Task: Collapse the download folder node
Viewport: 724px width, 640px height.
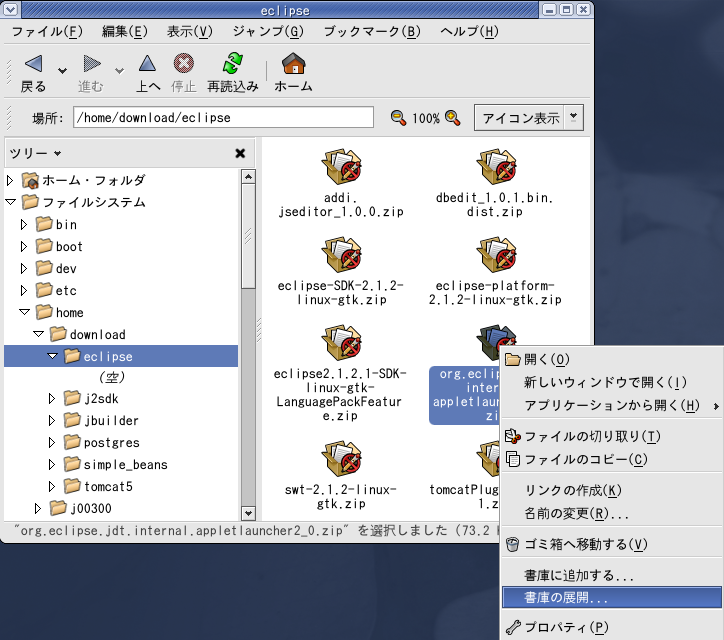Action: (38, 334)
